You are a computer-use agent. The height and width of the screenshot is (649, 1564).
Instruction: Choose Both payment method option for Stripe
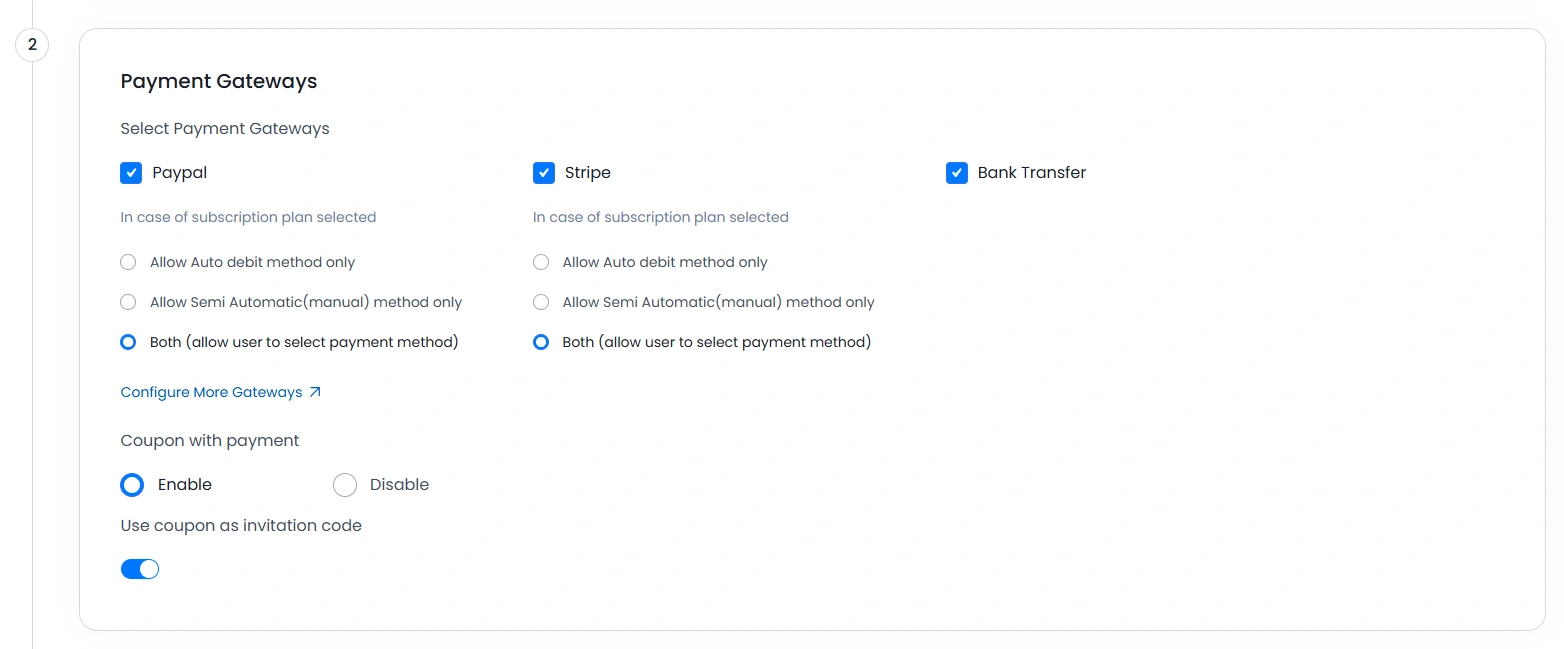pyautogui.click(x=541, y=342)
